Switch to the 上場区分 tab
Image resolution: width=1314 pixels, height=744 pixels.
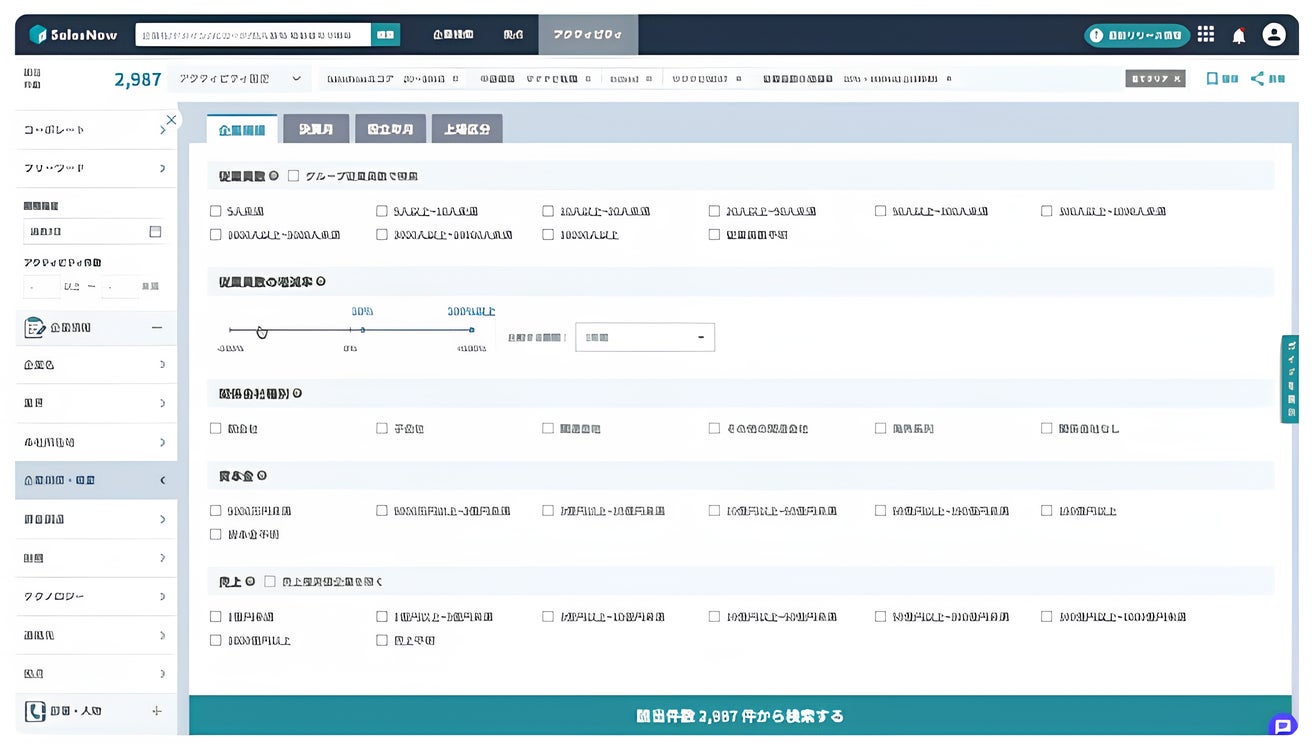(467, 129)
